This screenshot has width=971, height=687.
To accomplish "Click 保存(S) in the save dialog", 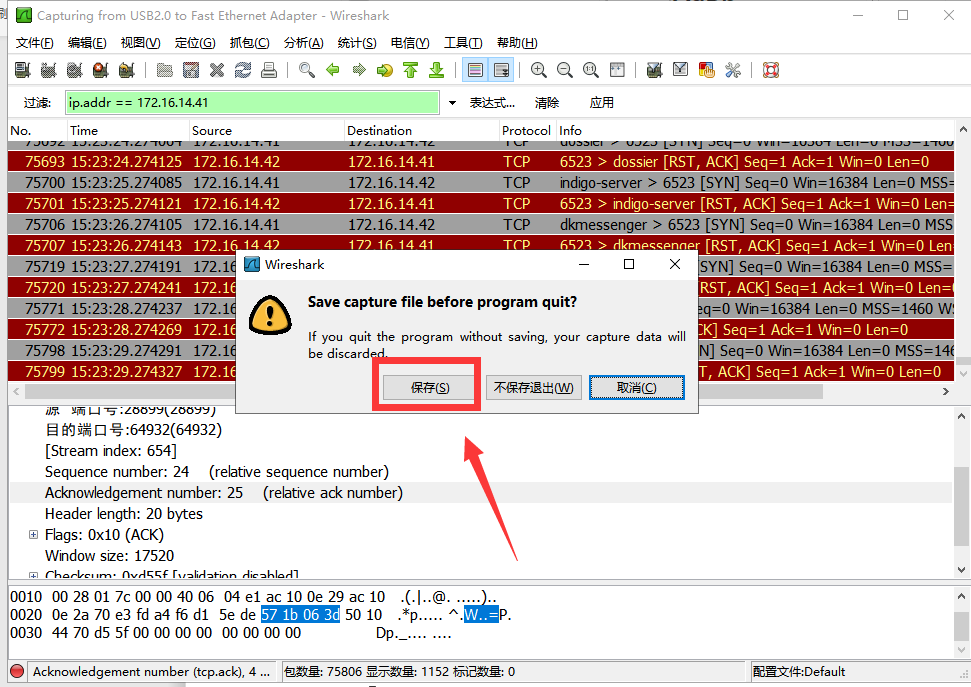I will 430,388.
